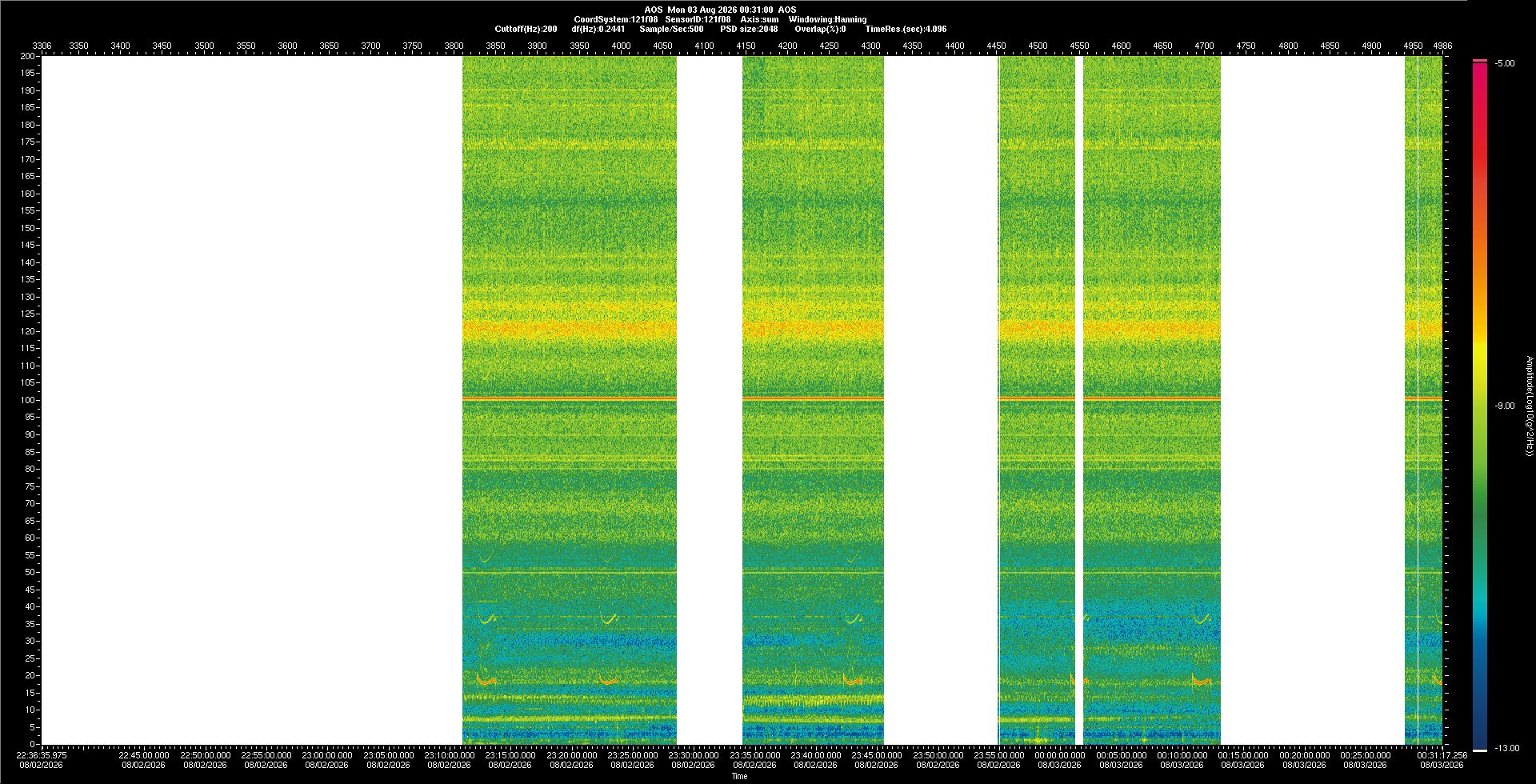
Task: Click the "4986" top axis end label
Action: (x=1442, y=46)
